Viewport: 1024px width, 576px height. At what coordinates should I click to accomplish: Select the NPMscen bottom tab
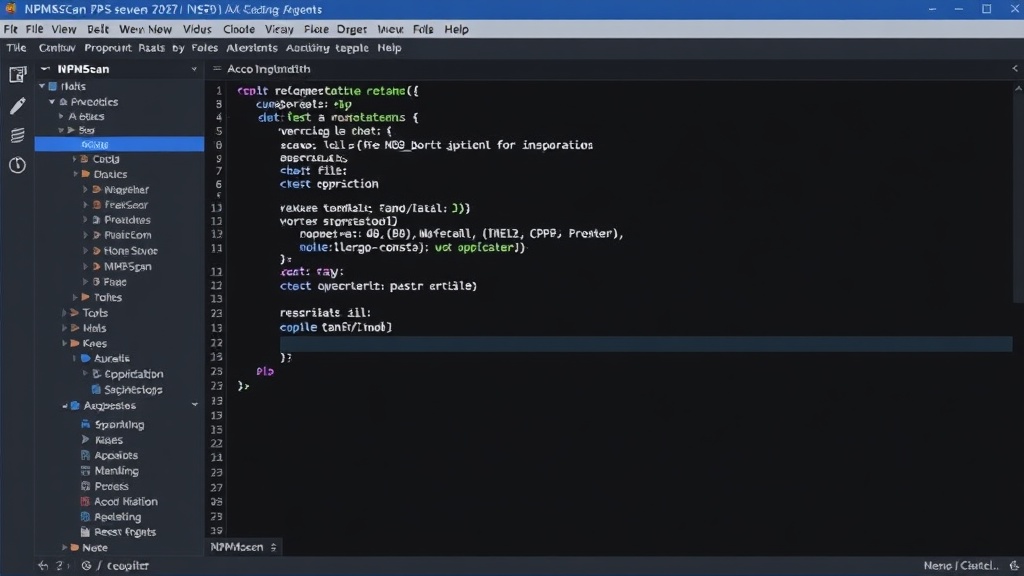coord(237,547)
